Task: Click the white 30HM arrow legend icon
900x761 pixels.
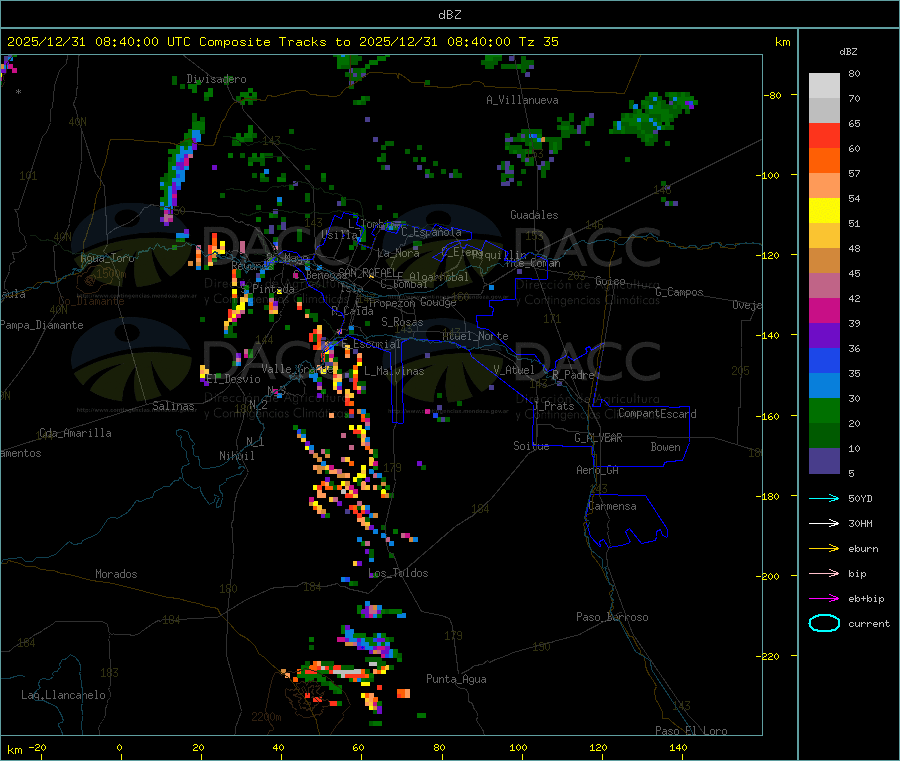Action: (x=824, y=523)
